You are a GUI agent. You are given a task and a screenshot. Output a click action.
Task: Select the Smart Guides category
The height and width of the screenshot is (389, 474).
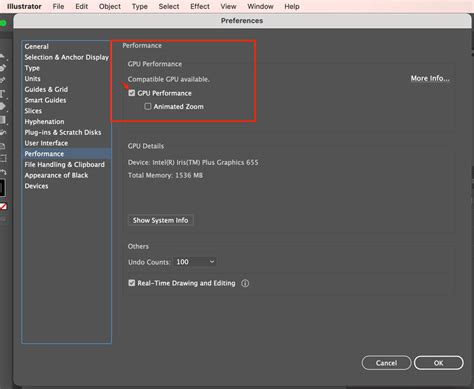(x=66, y=100)
